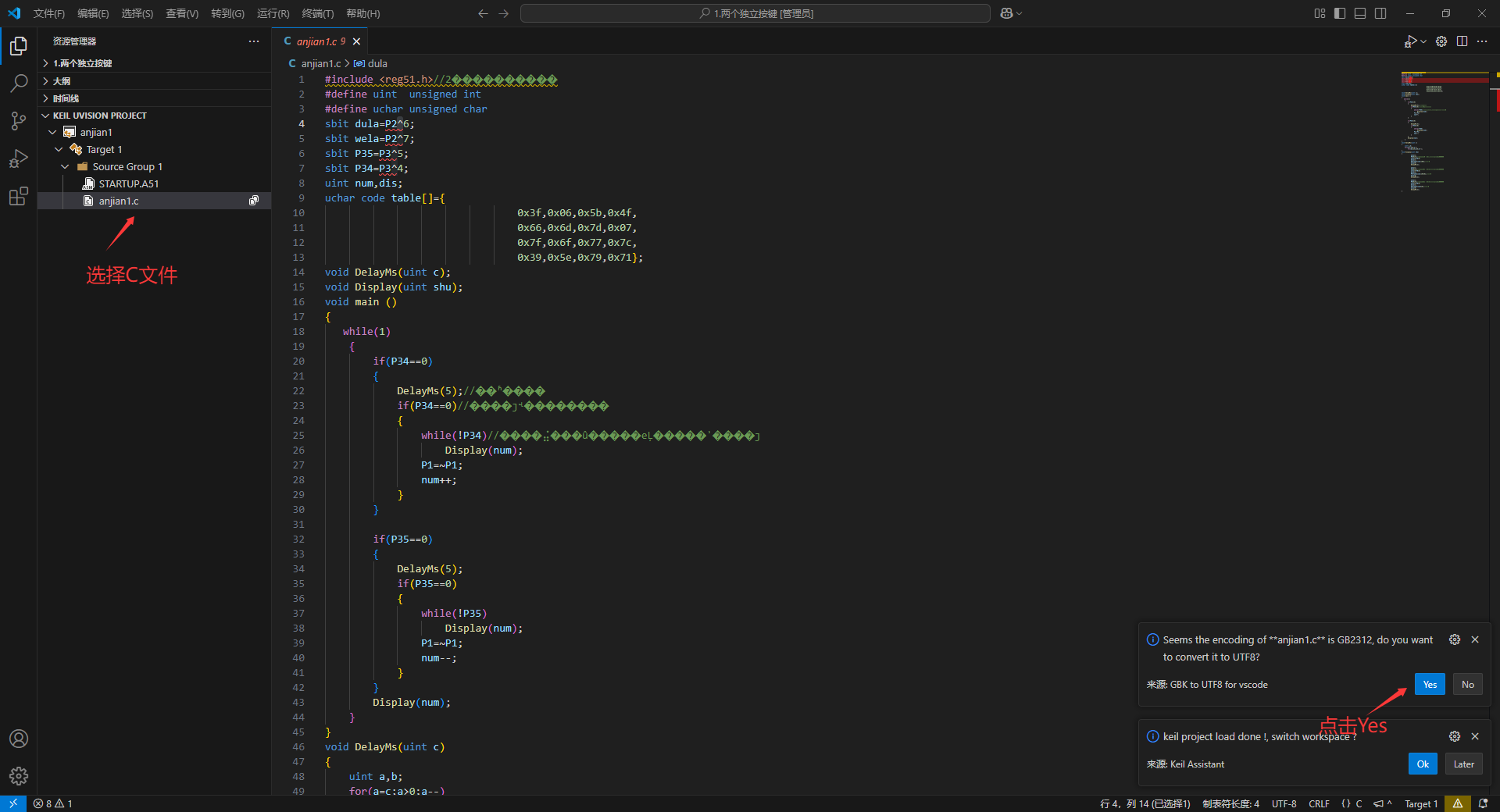Open the 文件(F) menu
This screenshot has width=1500, height=812.
pyautogui.click(x=49, y=13)
